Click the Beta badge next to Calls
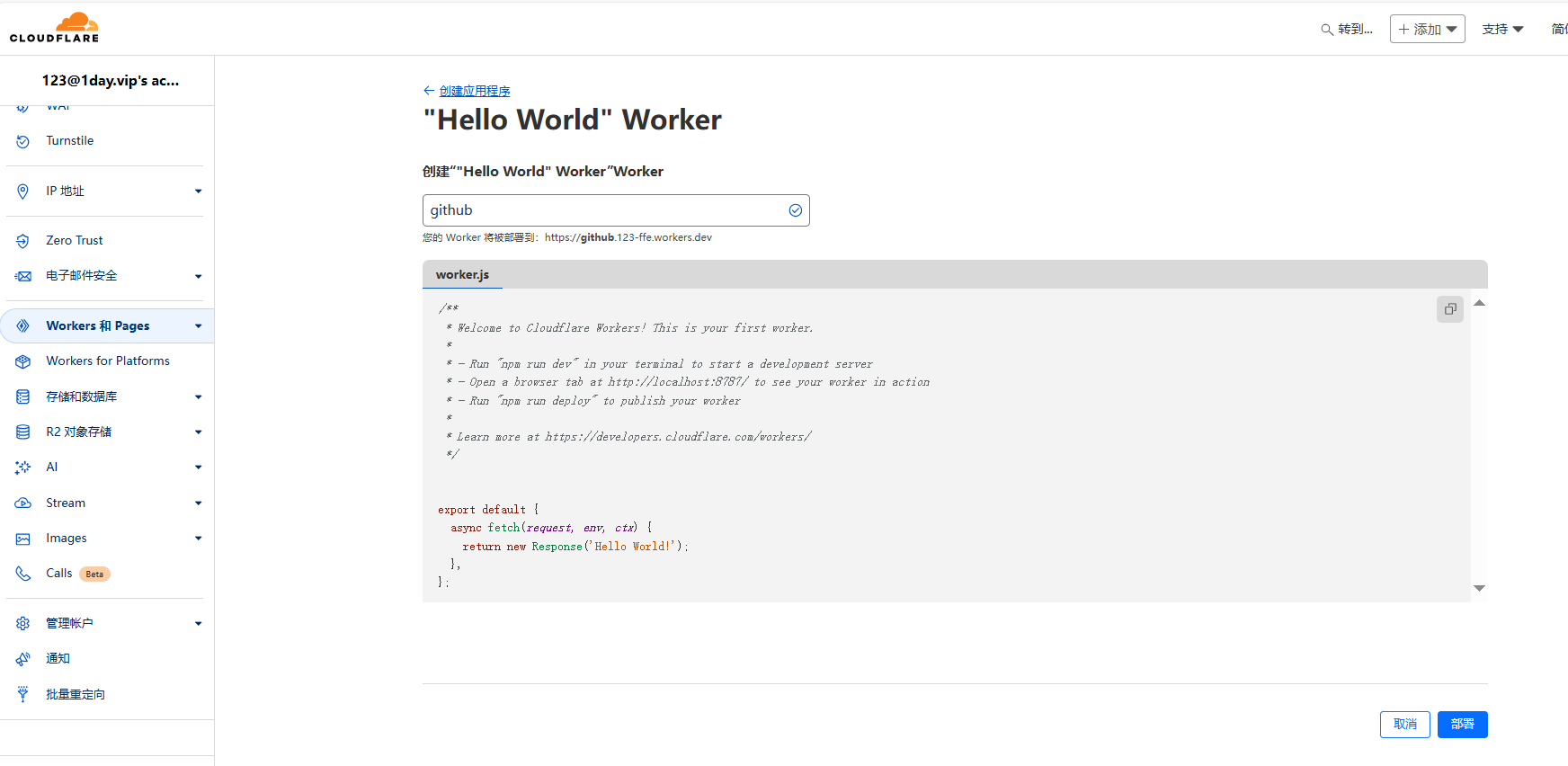The width and height of the screenshot is (1568, 766). pyautogui.click(x=94, y=574)
